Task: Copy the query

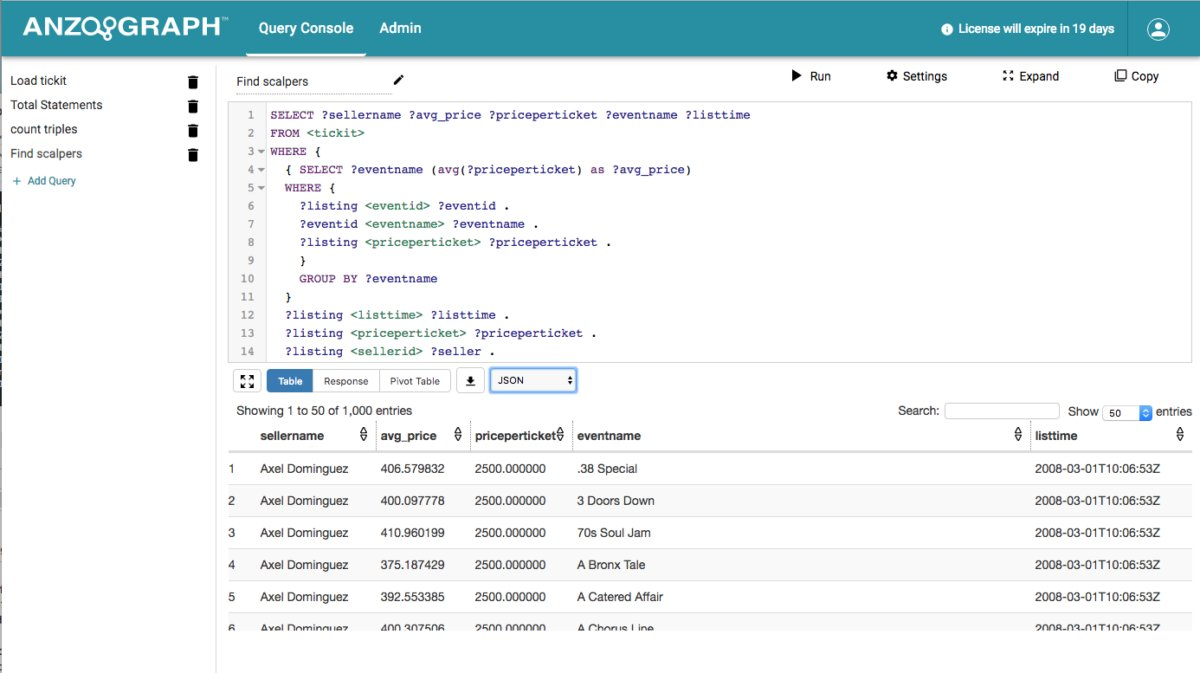Action: (x=1137, y=76)
